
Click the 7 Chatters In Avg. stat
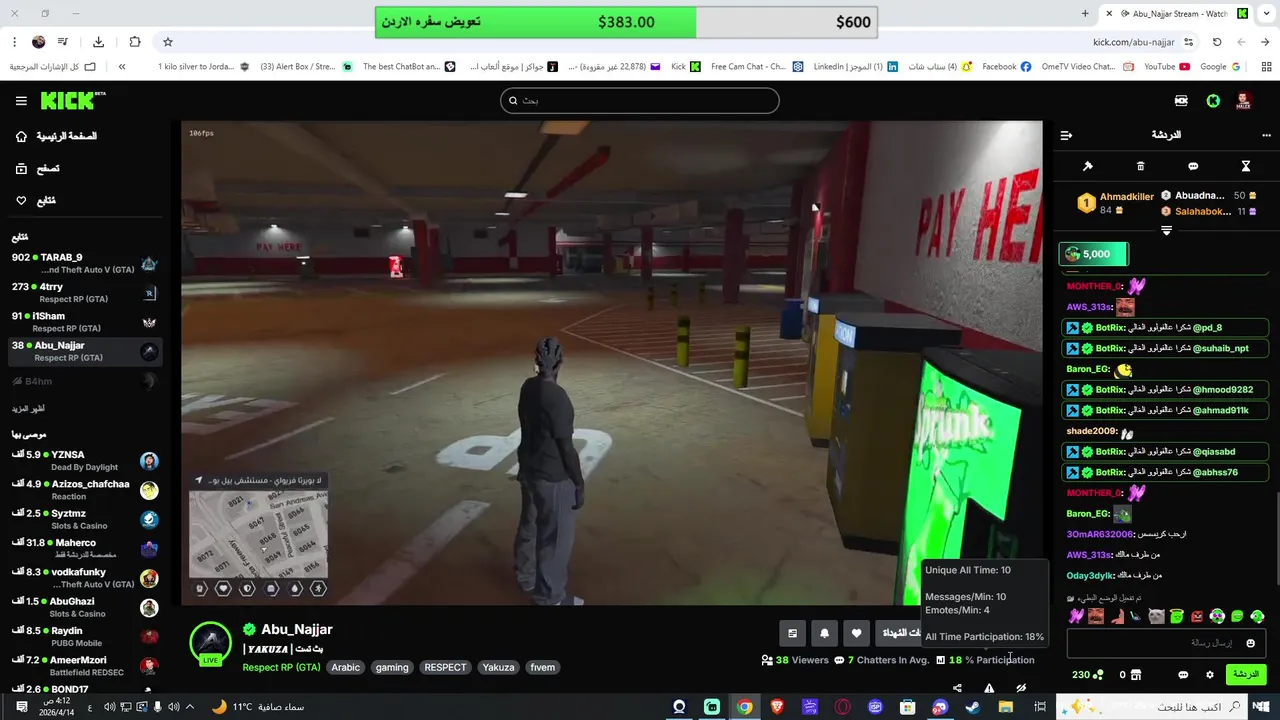click(883, 660)
